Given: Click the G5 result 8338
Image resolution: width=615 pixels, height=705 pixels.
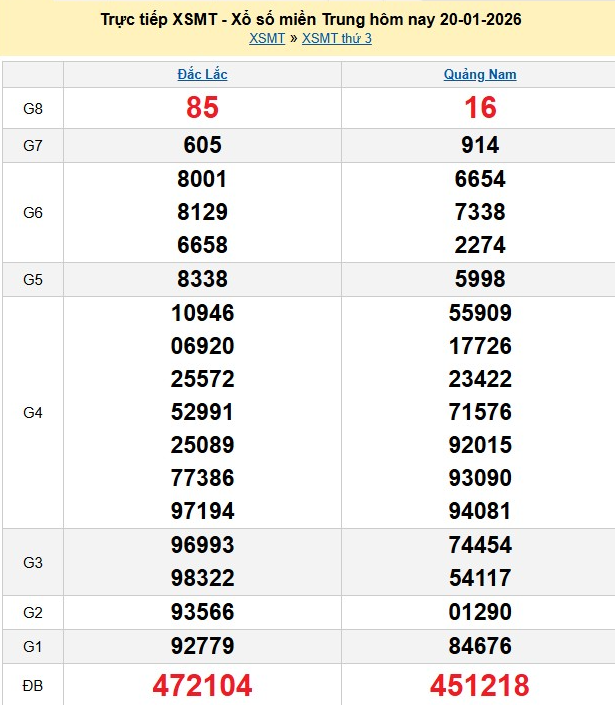Looking at the screenshot, I should point(202,279).
